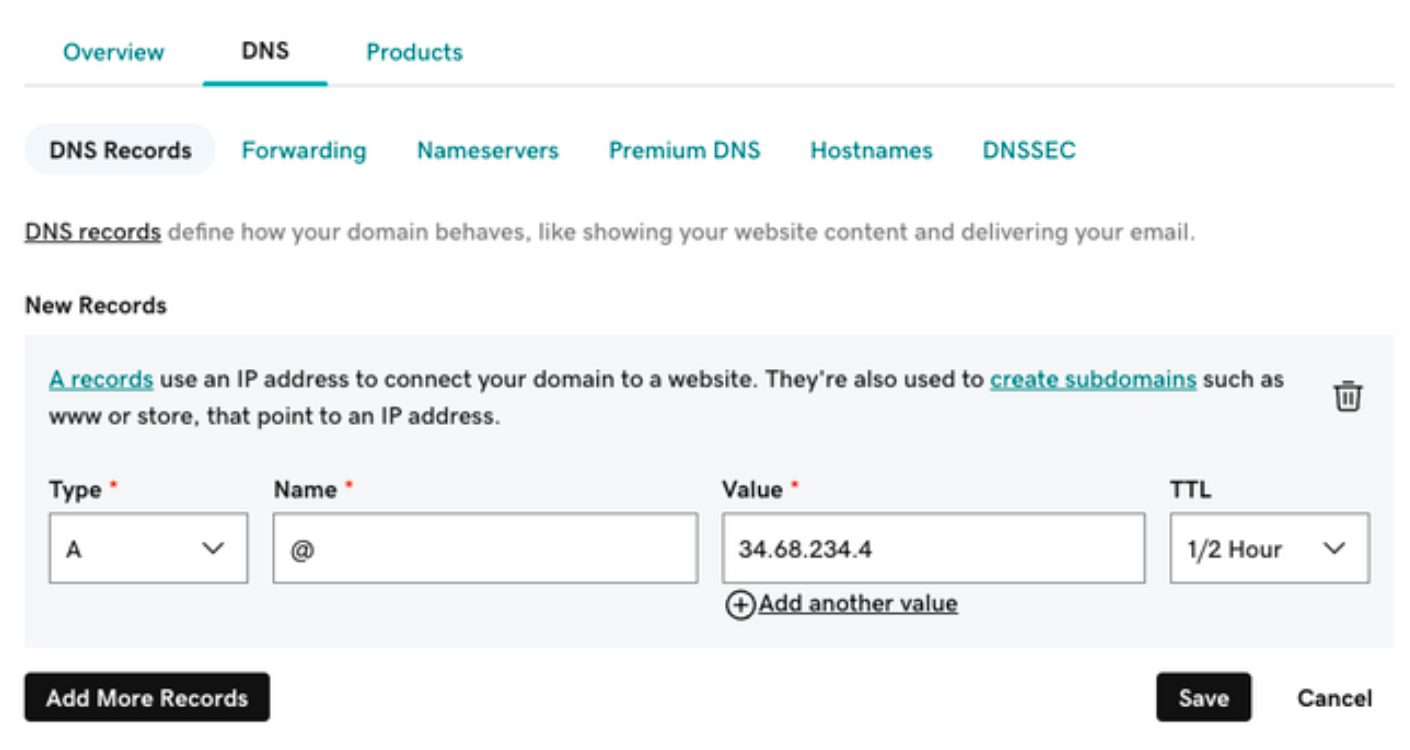Screen dimensions: 1410x750
Task: Save the new DNS record
Action: (x=1203, y=697)
